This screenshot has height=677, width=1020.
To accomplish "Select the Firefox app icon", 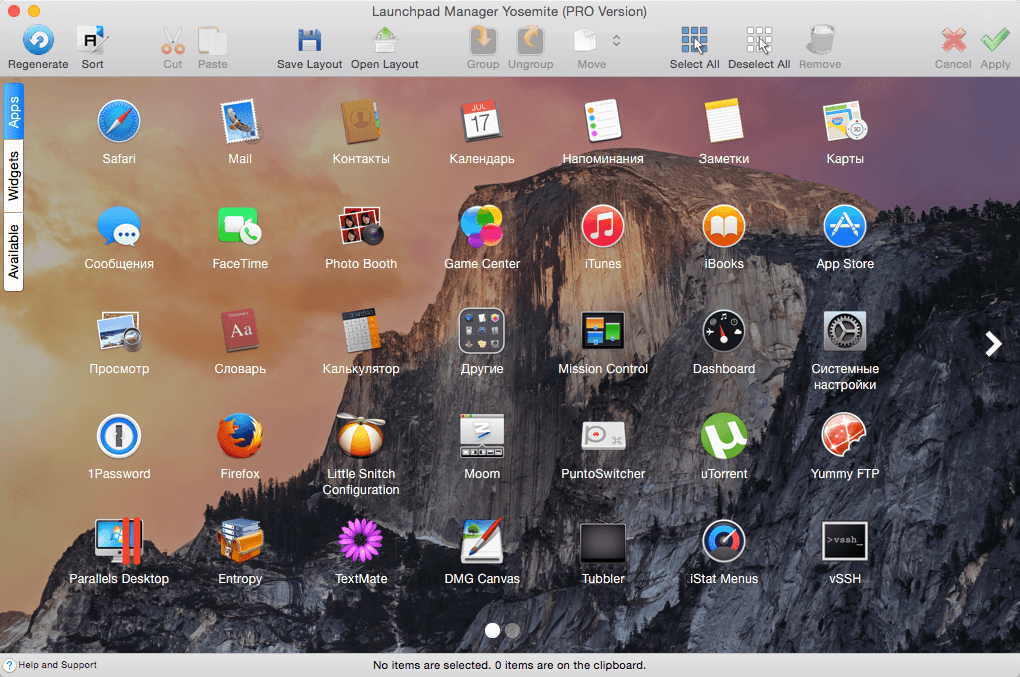I will (x=240, y=436).
